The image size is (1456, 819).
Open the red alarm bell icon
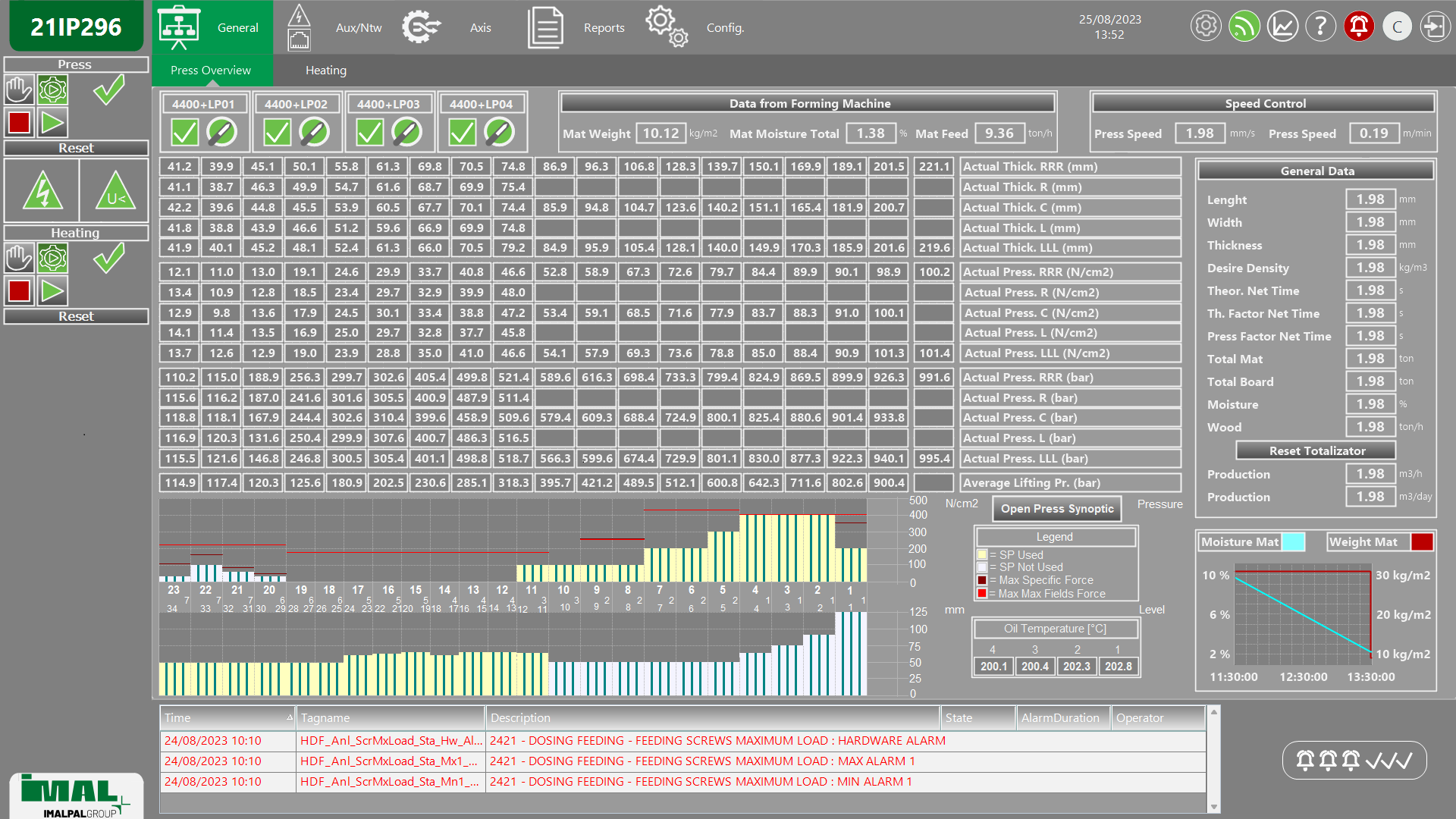[1358, 27]
